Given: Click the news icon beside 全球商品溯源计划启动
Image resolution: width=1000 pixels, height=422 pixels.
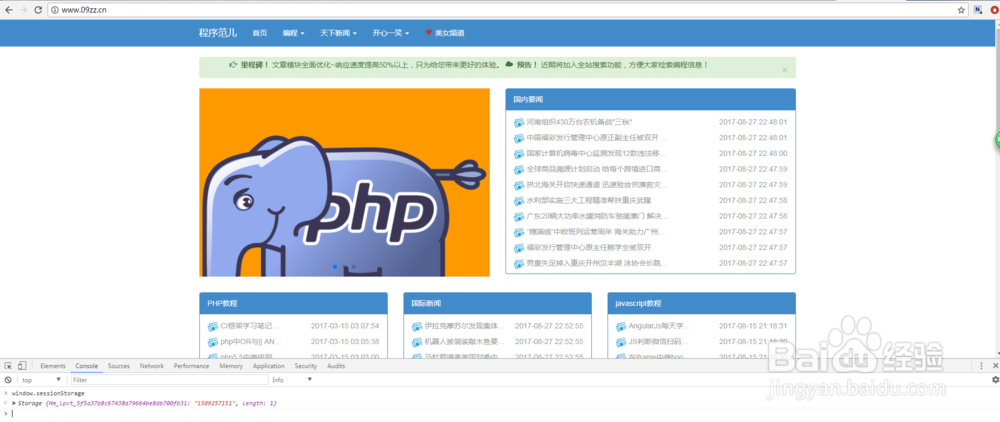Looking at the screenshot, I should [518, 170].
